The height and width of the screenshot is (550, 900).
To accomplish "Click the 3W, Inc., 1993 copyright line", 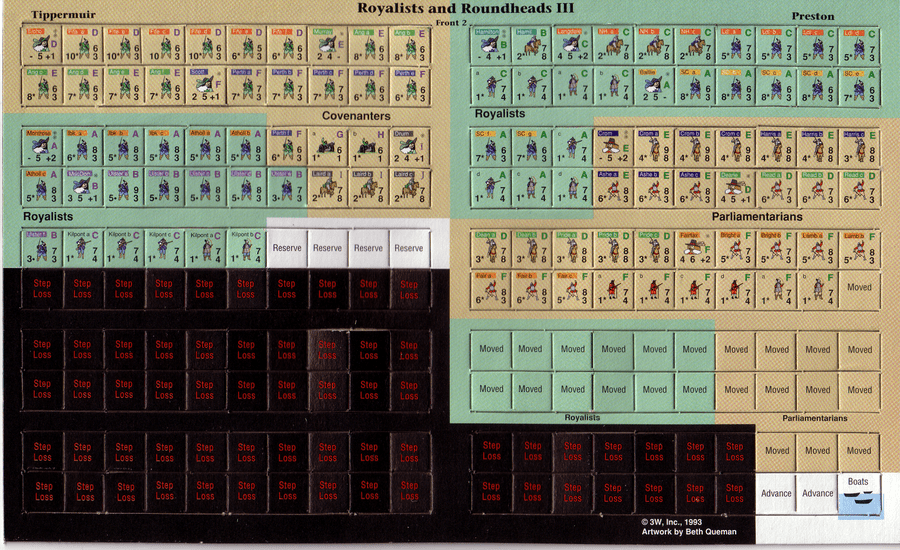I will click(x=672, y=522).
